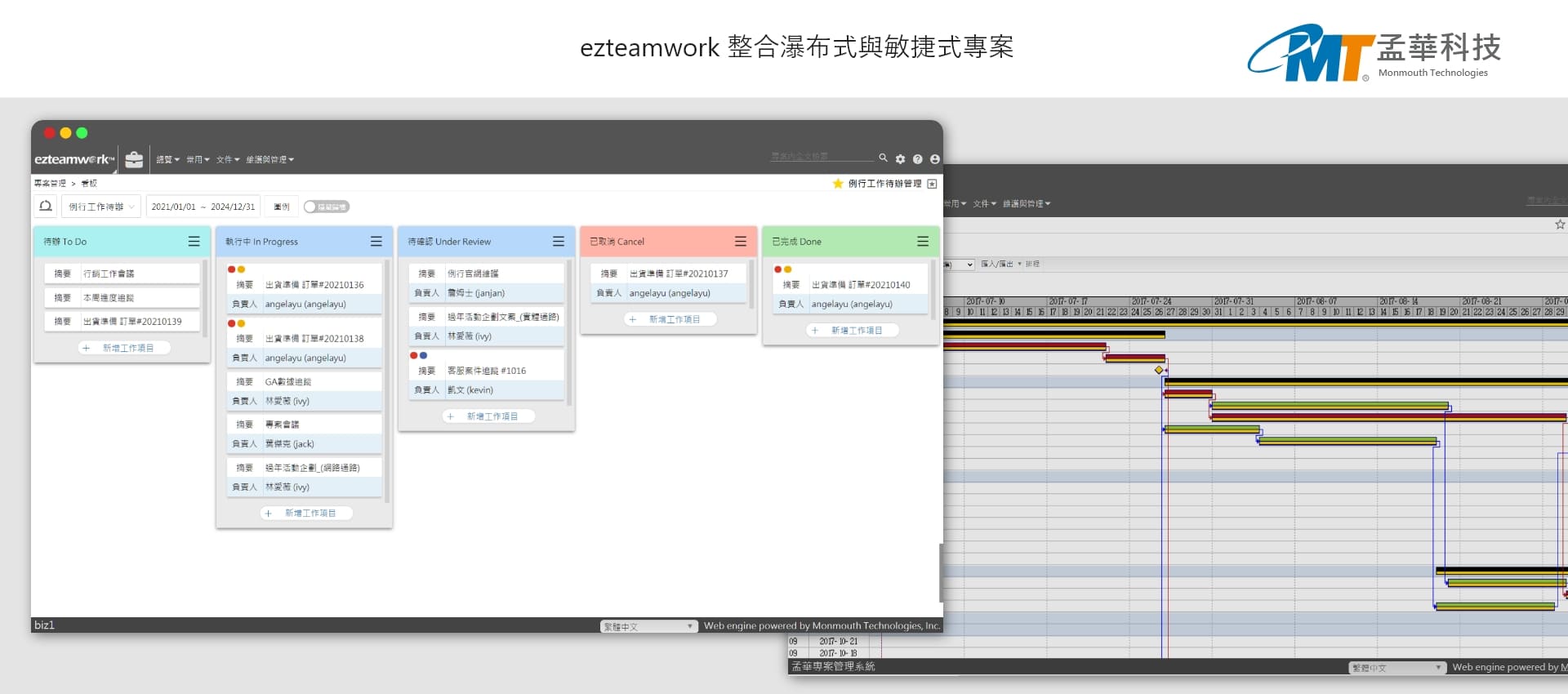Viewport: 1568px width, 694px height.
Task: Open the Cancel column hamburger menu
Action: coord(740,242)
